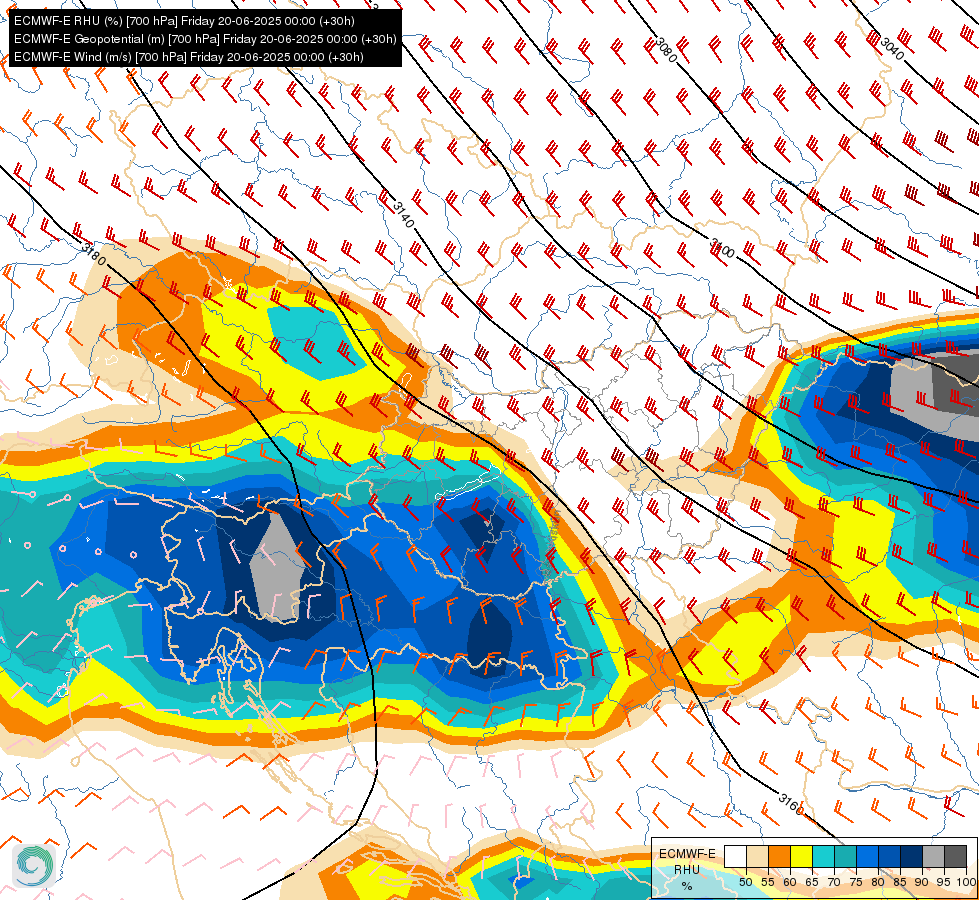The height and width of the screenshot is (900, 979).
Task: Click the legend value 65
Action: [x=812, y=883]
